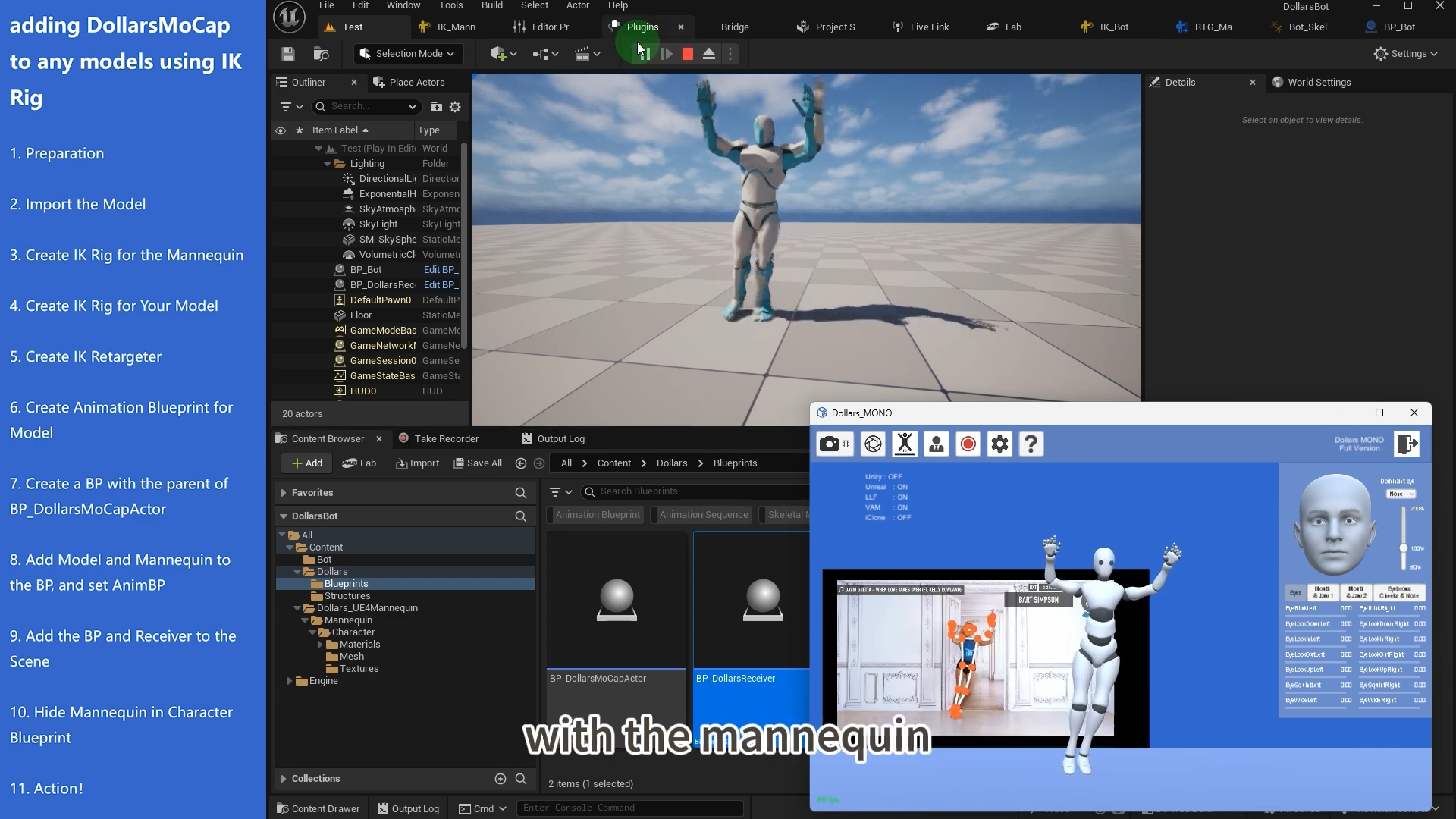1456x819 pixels.
Task: Click Edit BP link for BP_Bot
Action: point(439,270)
